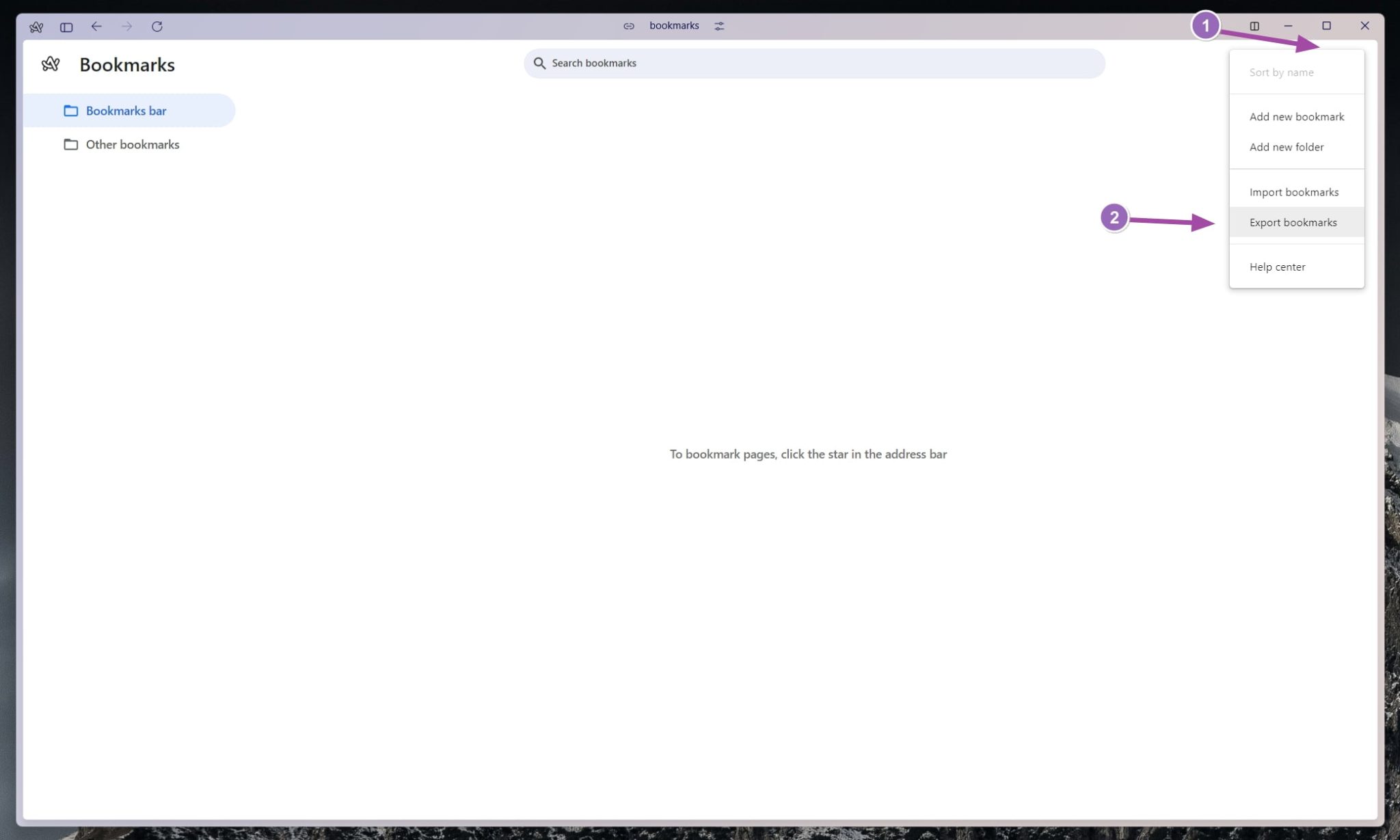Toggle the sidebar panel icon

(x=66, y=26)
